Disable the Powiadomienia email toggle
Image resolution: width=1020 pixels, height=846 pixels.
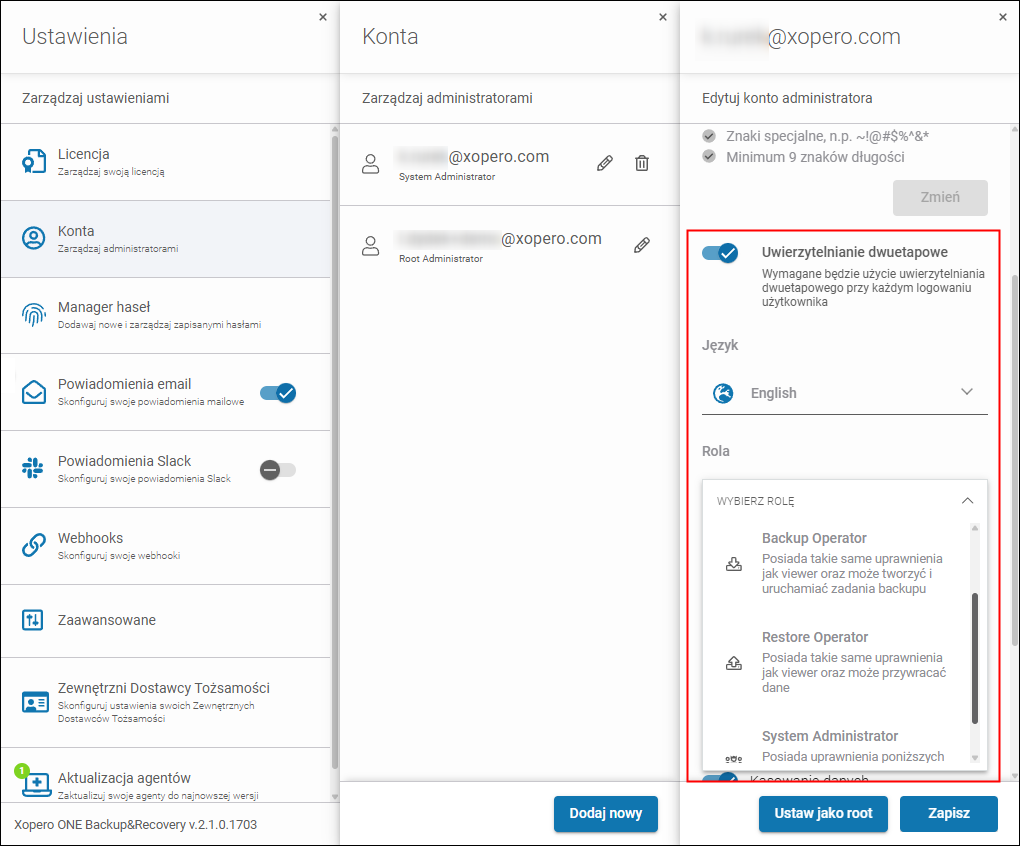(278, 393)
